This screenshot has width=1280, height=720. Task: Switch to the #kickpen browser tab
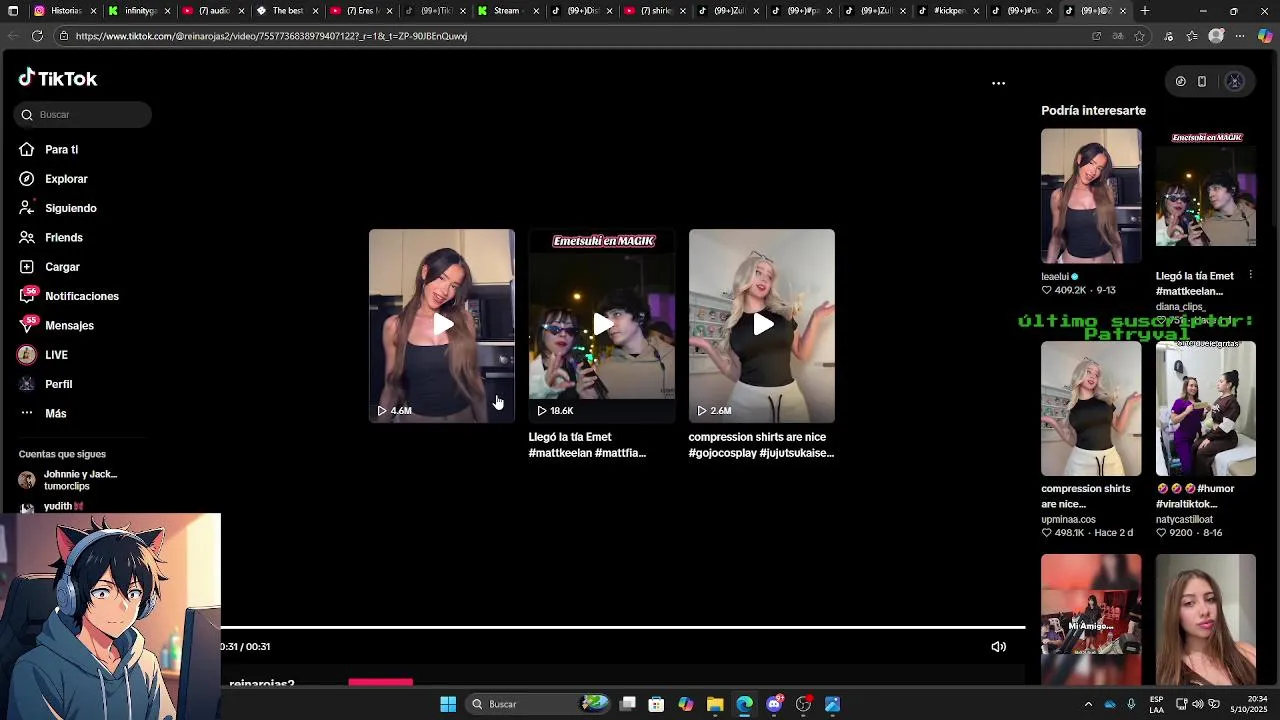(x=949, y=11)
